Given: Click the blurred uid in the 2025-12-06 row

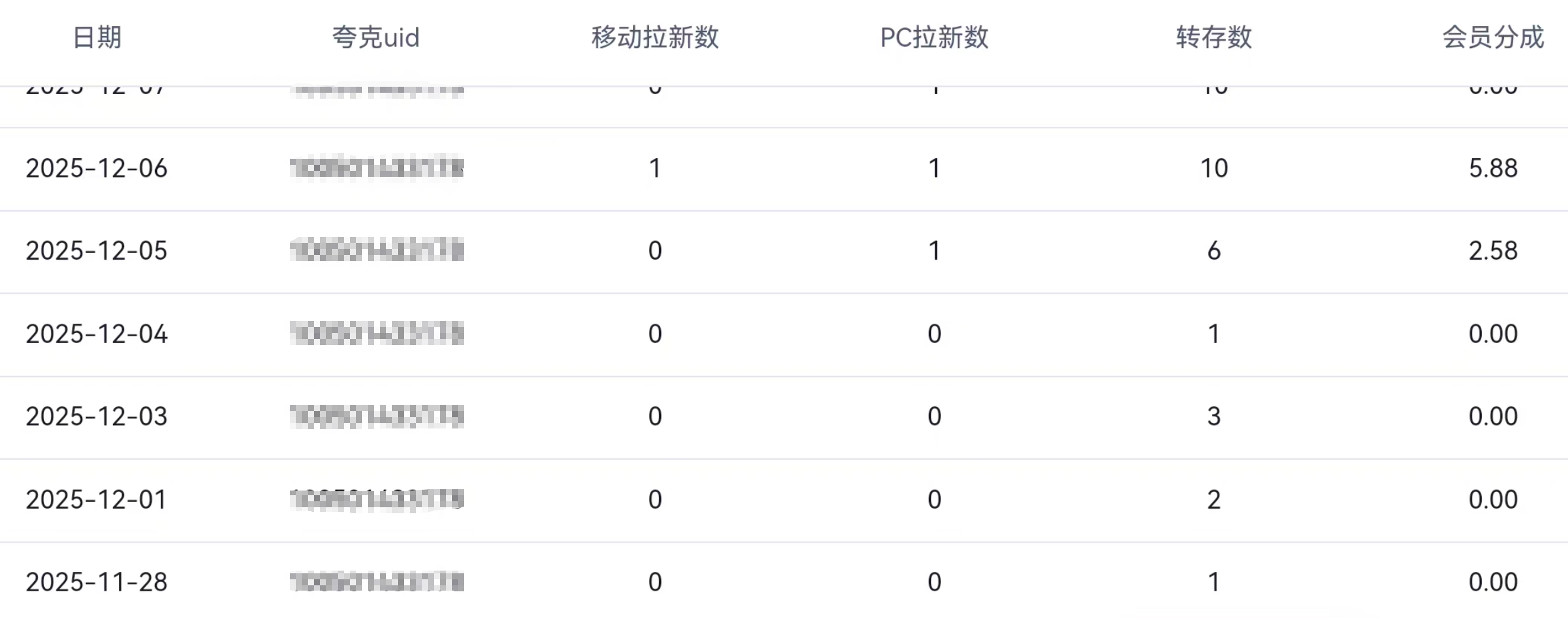Looking at the screenshot, I should click(x=377, y=168).
